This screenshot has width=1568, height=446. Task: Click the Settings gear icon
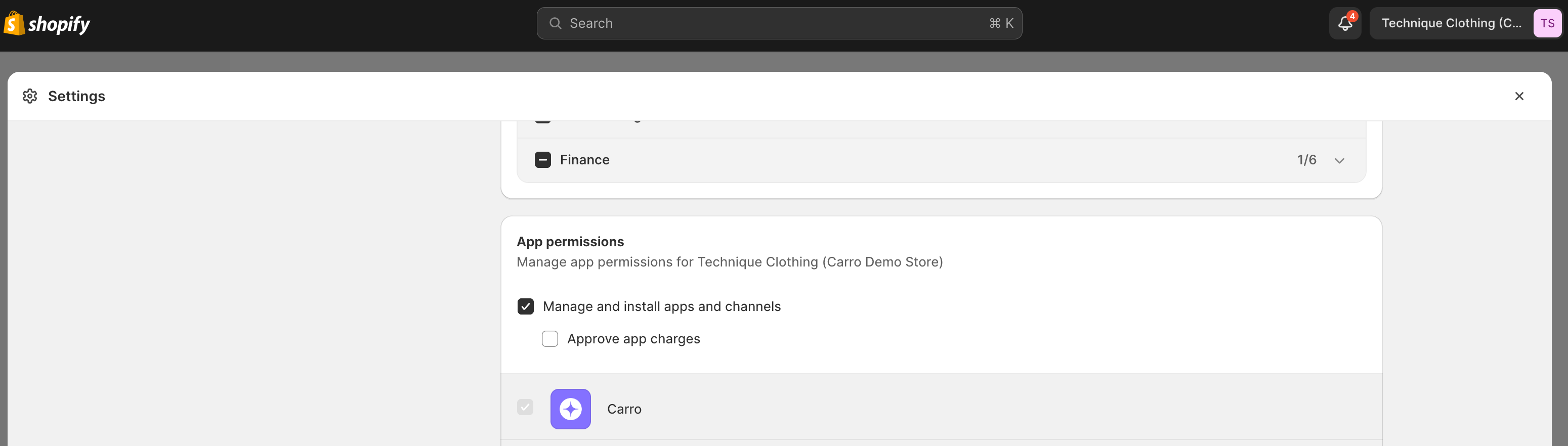pyautogui.click(x=30, y=96)
